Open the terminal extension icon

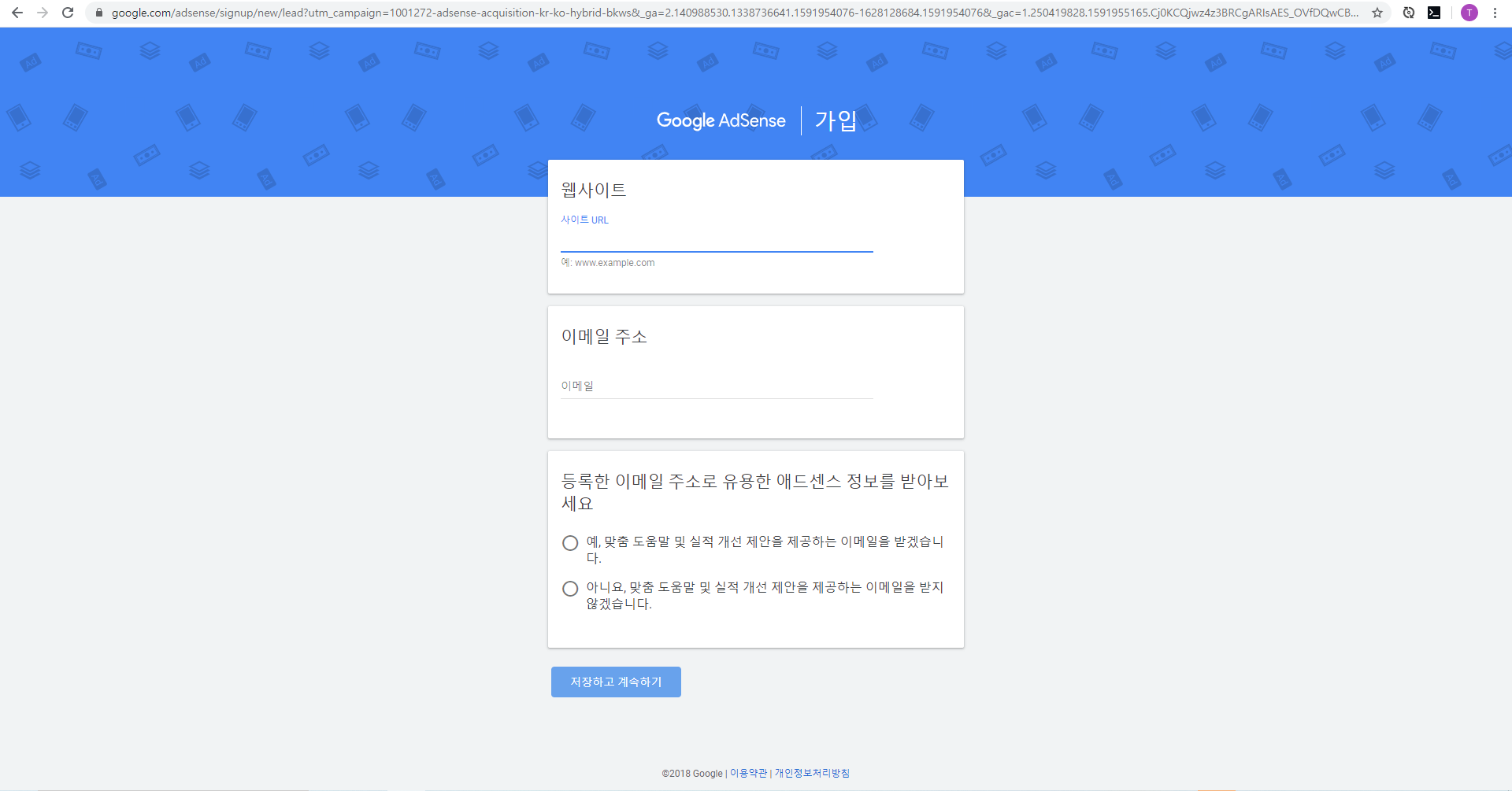1434,13
